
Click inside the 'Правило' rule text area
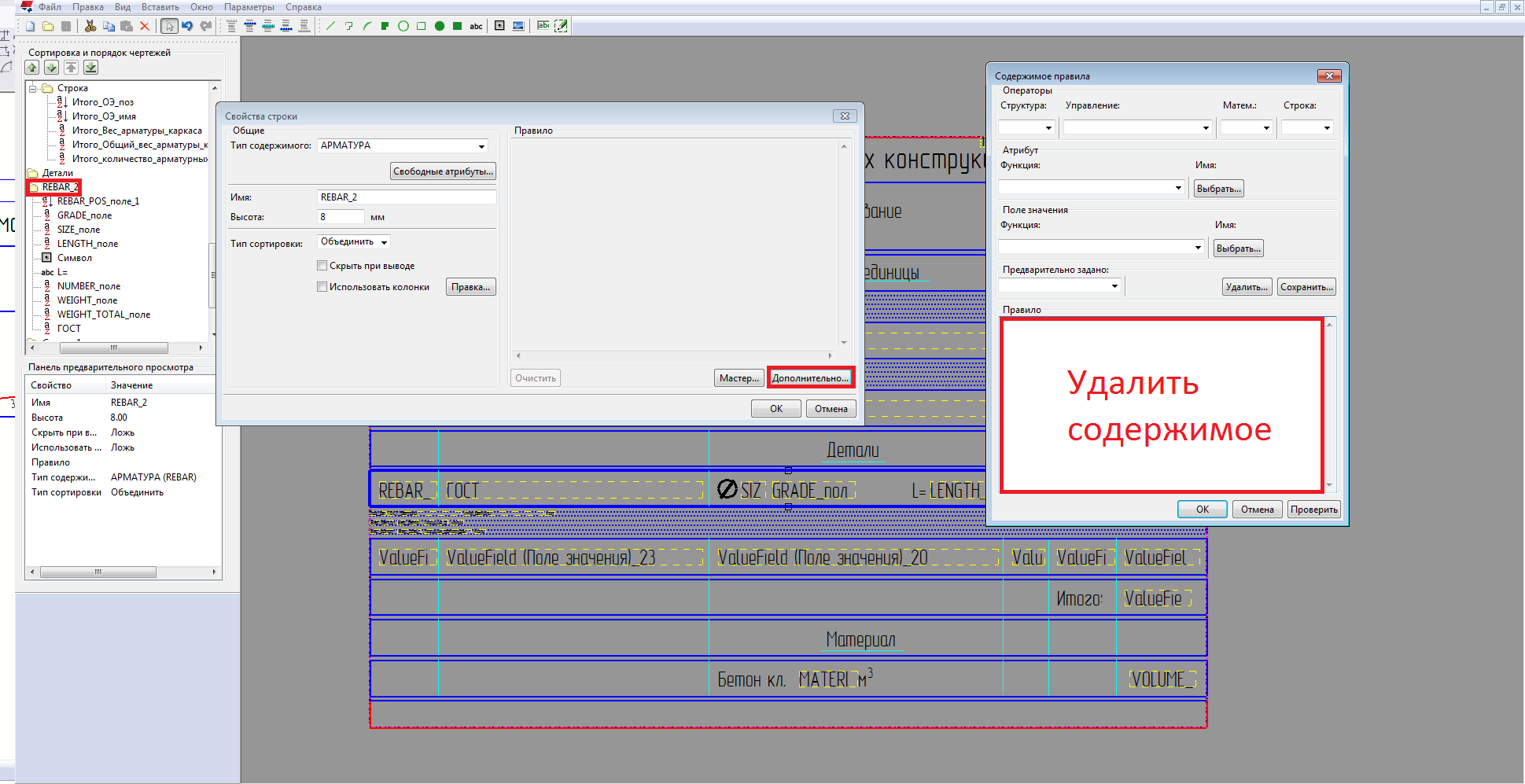coord(1161,406)
